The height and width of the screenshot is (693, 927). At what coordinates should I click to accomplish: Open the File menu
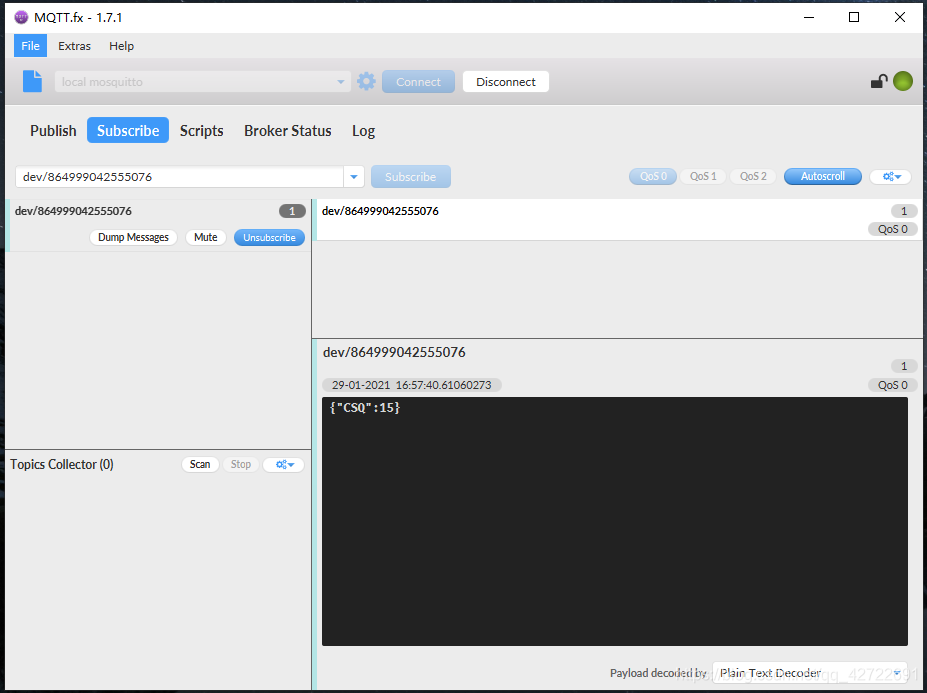30,46
